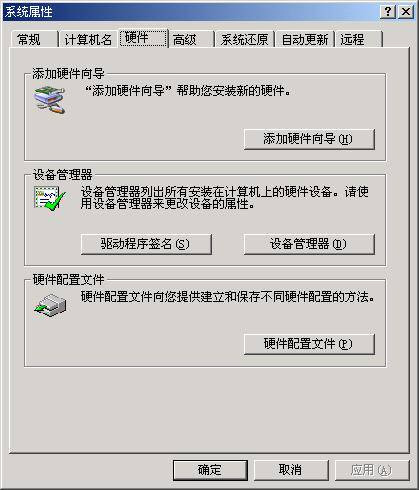Image resolution: width=419 pixels, height=490 pixels.
Task: Open 设备管理器(D) button
Action: (309, 244)
